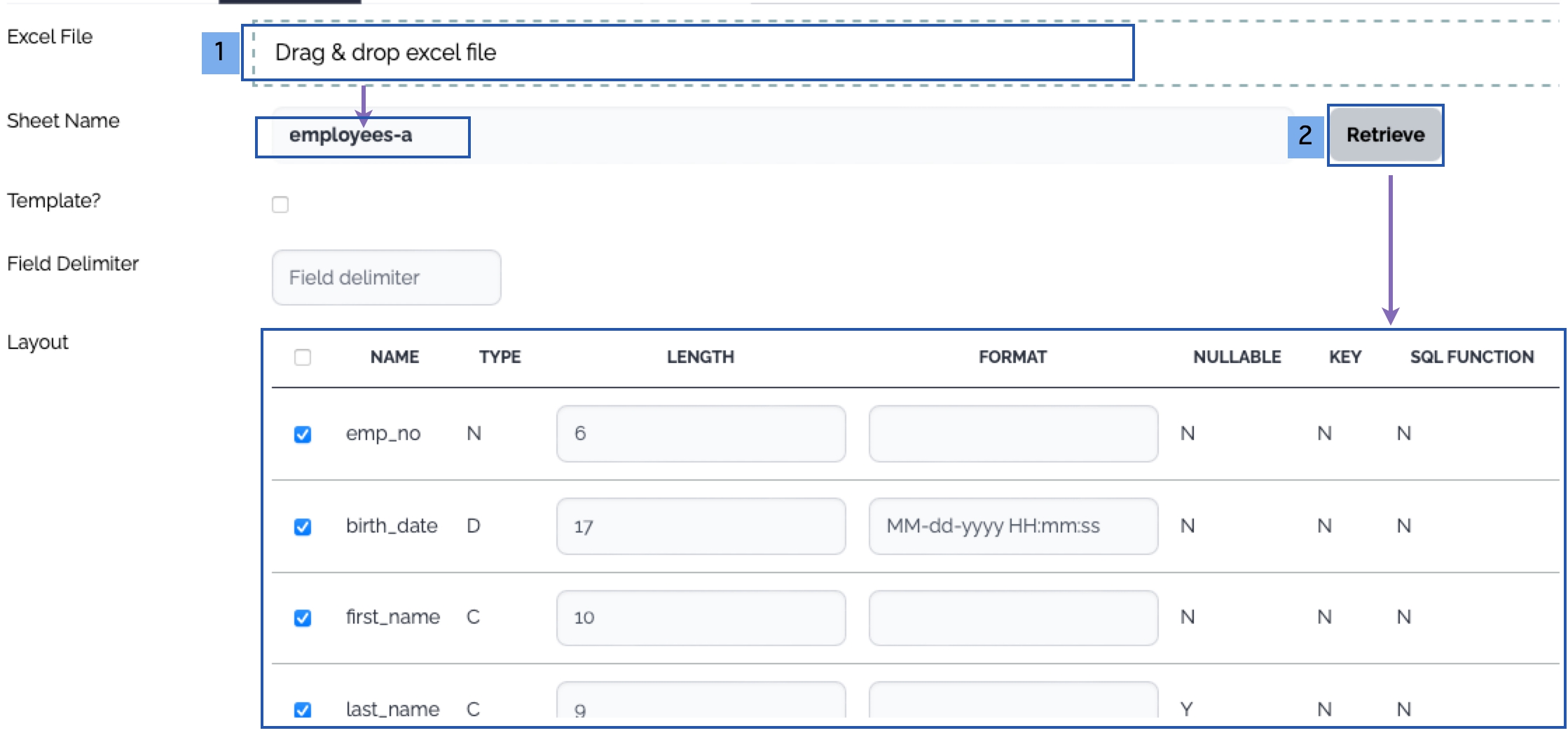Click the Drag & drop excel file area
This screenshot has width=1568, height=740.
(687, 53)
